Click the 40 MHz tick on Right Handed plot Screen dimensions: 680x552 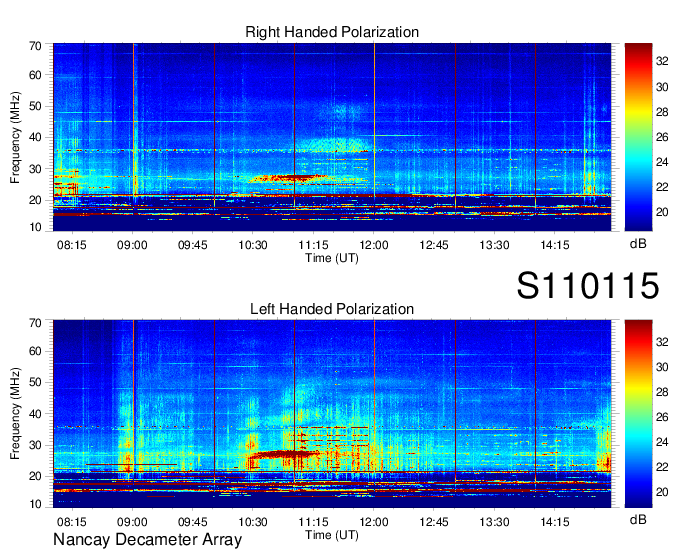pos(35,137)
